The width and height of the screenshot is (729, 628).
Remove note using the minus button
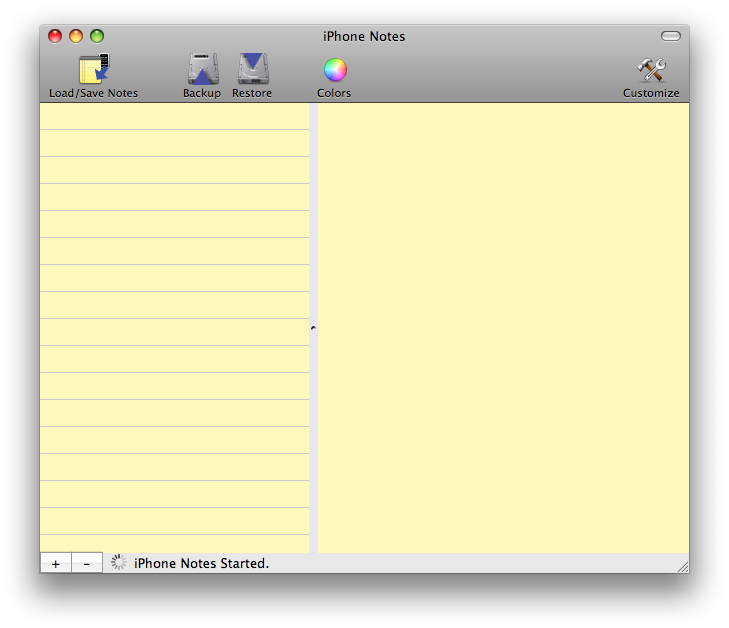87,563
